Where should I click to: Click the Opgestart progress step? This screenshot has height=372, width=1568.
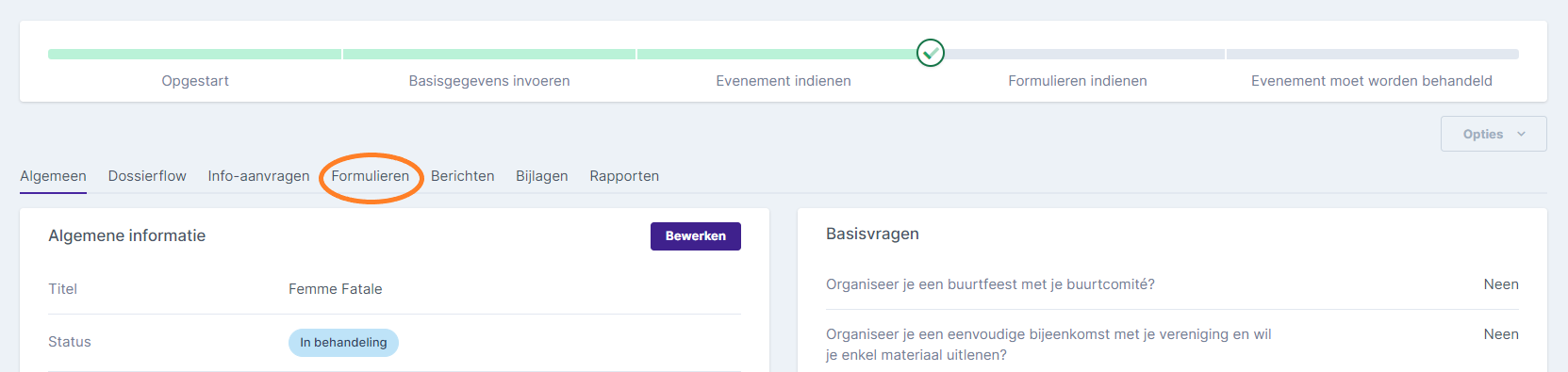tap(195, 81)
